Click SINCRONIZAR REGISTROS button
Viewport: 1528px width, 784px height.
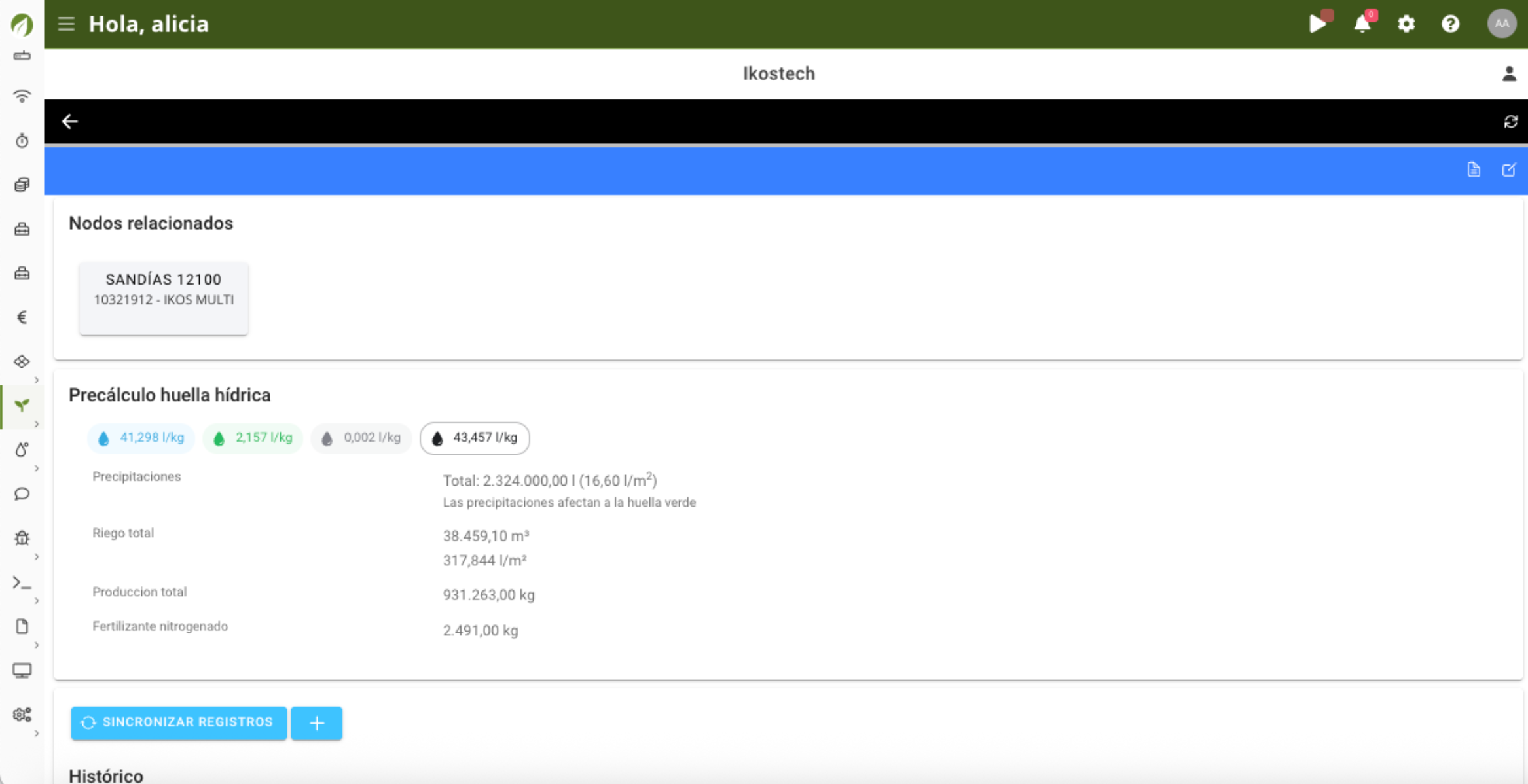pyautogui.click(x=179, y=722)
